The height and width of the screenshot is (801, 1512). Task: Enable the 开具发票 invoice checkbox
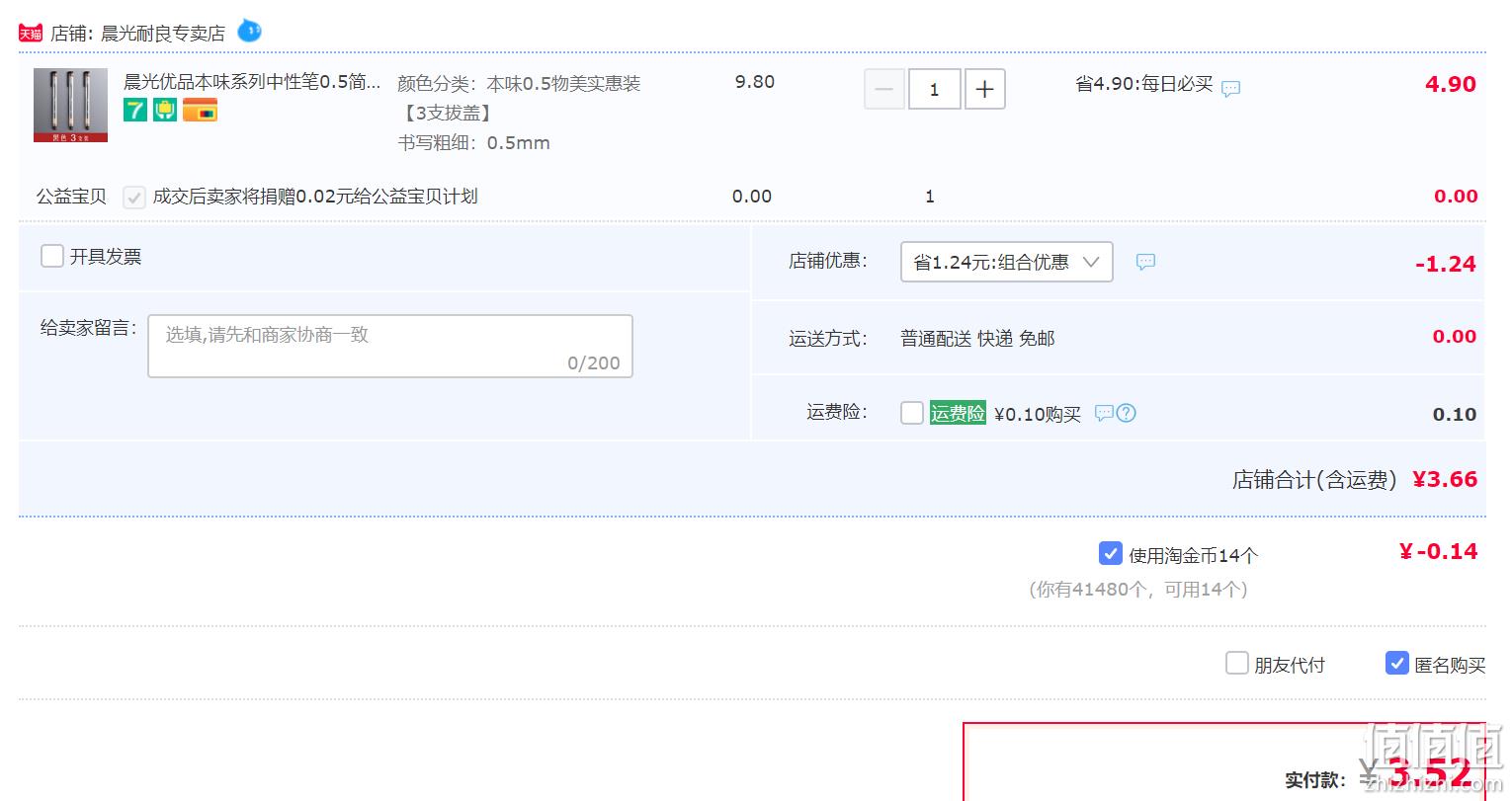(52, 257)
